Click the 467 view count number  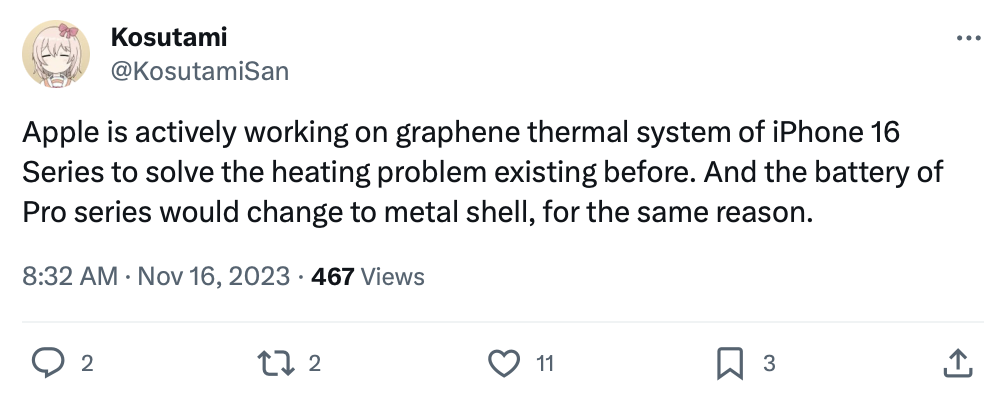pyautogui.click(x=333, y=277)
